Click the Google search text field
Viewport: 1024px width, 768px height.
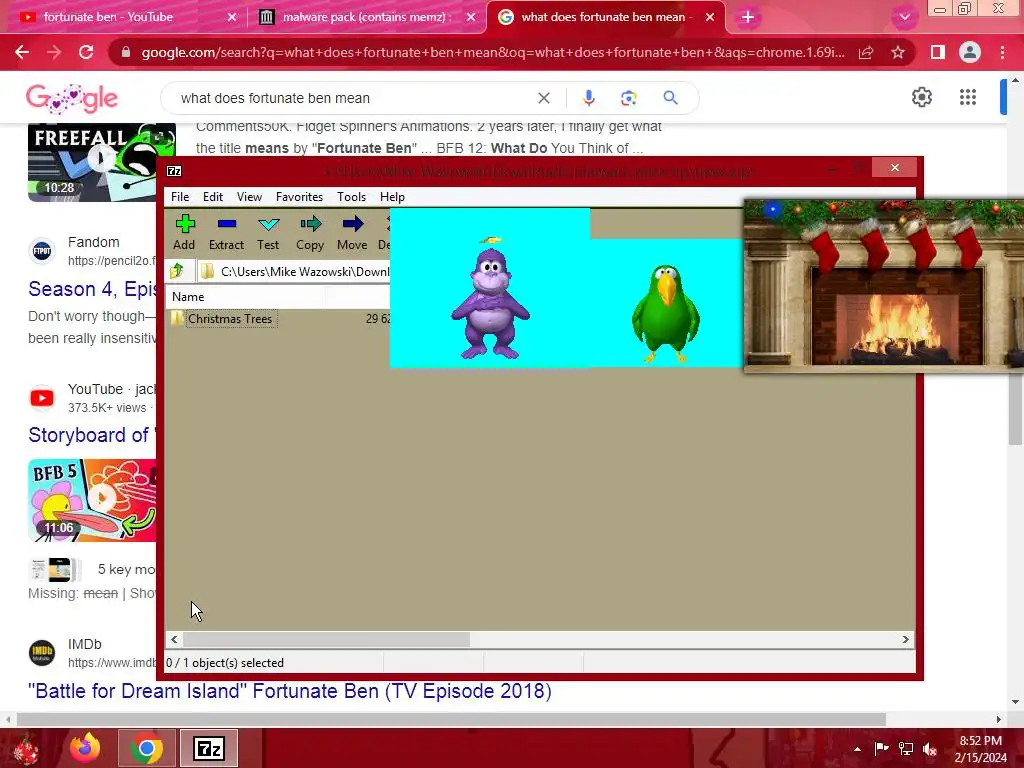tap(353, 98)
